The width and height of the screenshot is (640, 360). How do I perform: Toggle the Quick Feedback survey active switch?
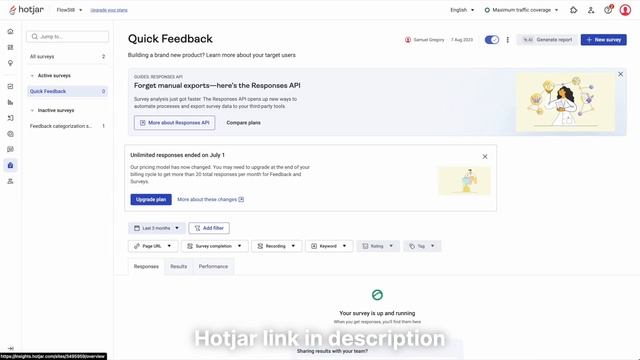tap(491, 40)
